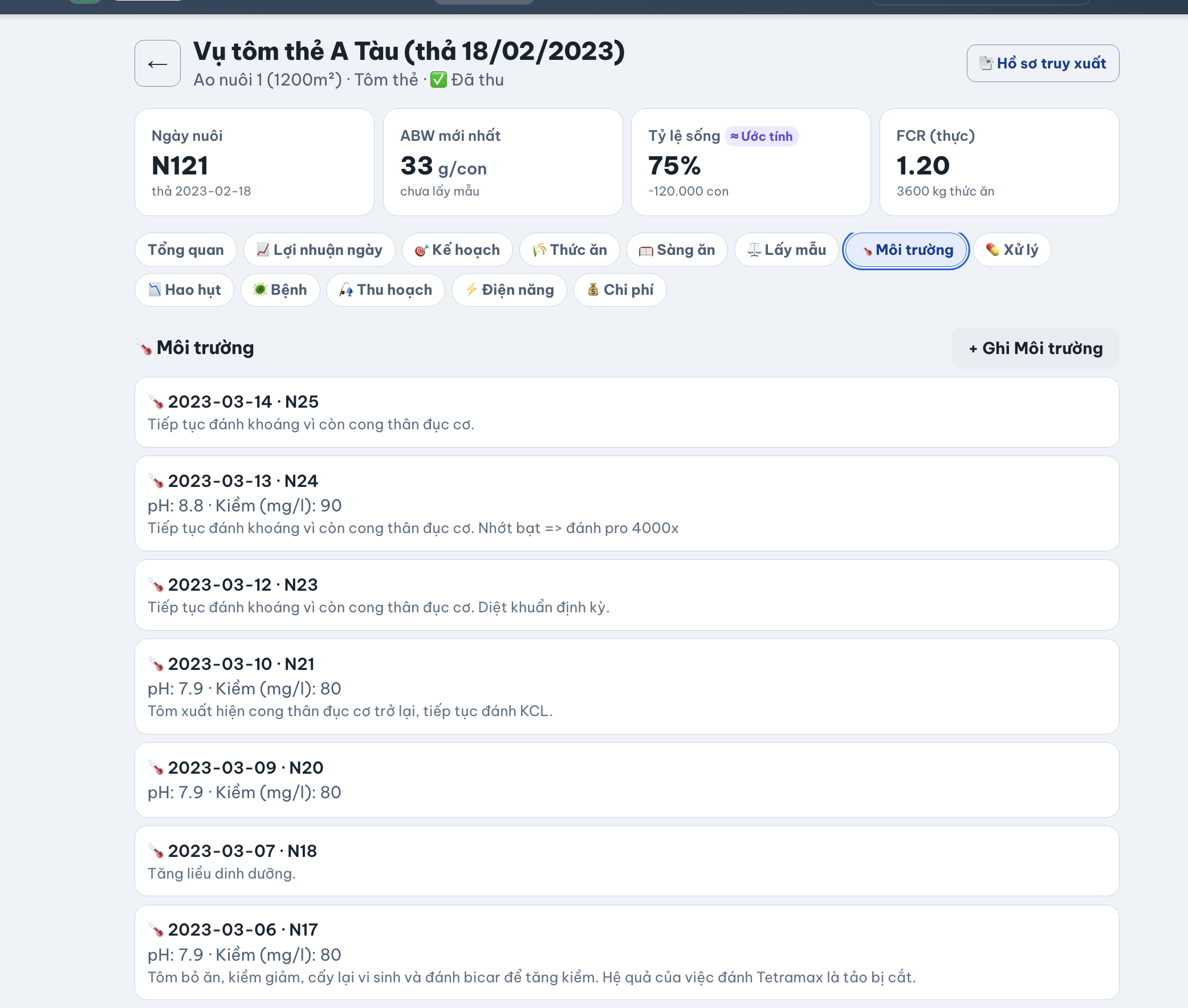Click the thermometer icon of entry 2023-03-14
Viewport: 1188px width, 1008px height.
pos(156,402)
